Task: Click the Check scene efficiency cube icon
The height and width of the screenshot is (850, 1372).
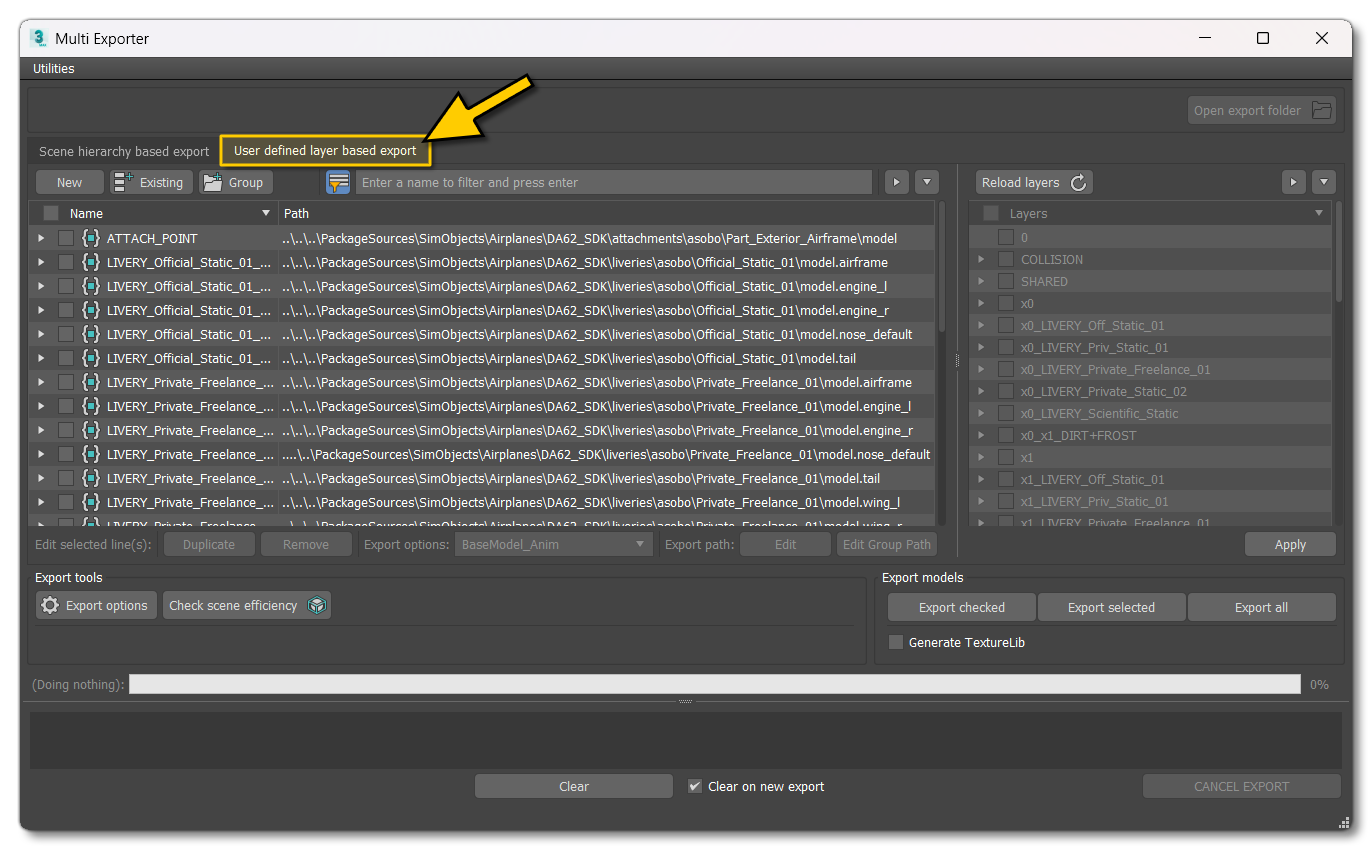Action: click(x=317, y=605)
